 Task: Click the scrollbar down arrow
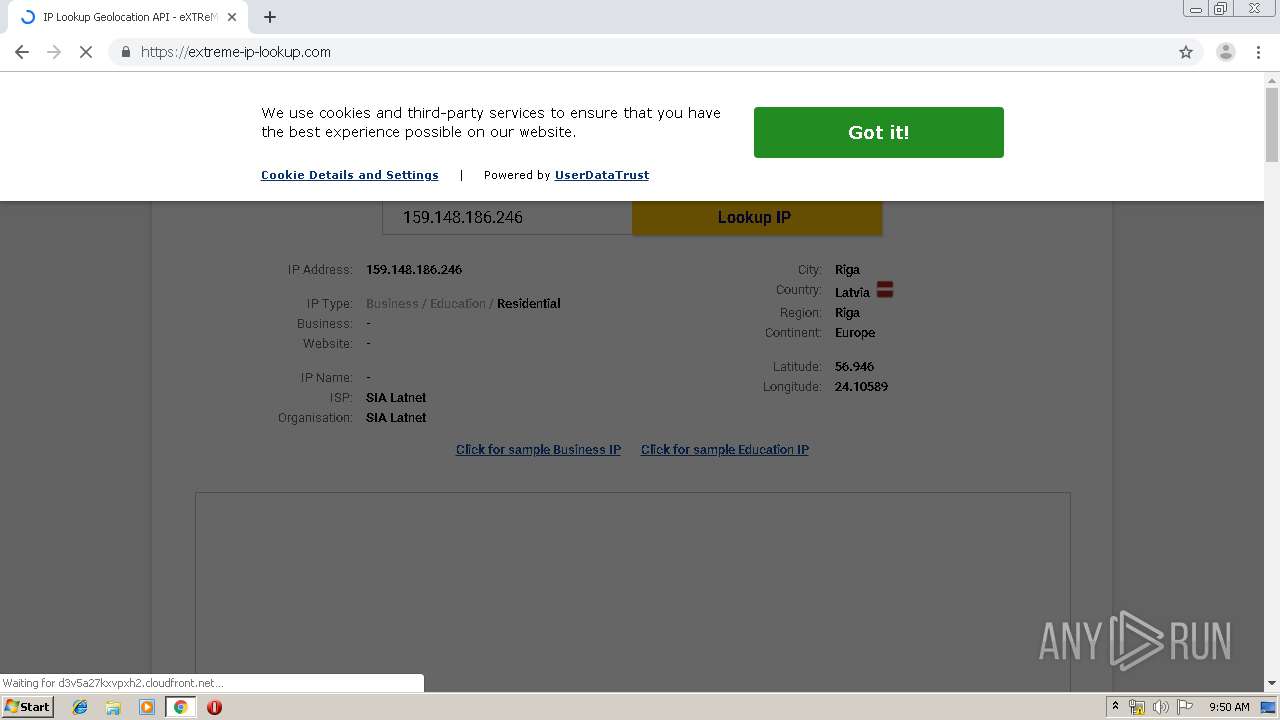1272,683
